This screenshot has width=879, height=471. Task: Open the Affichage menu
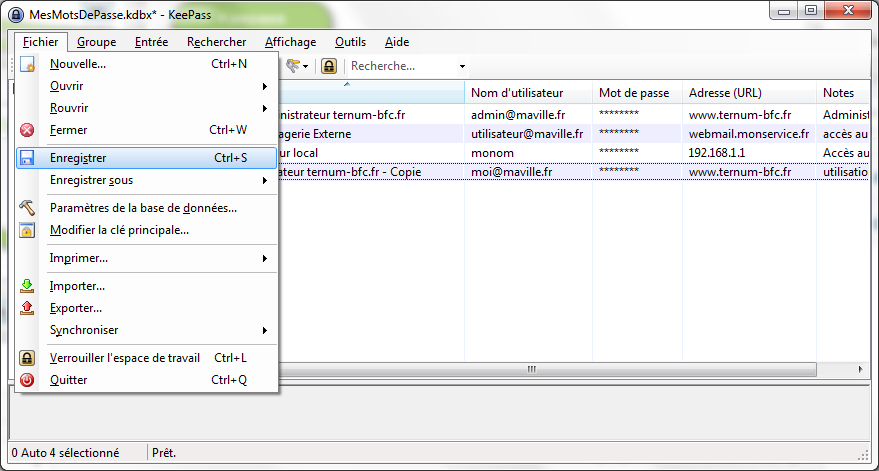(x=290, y=42)
